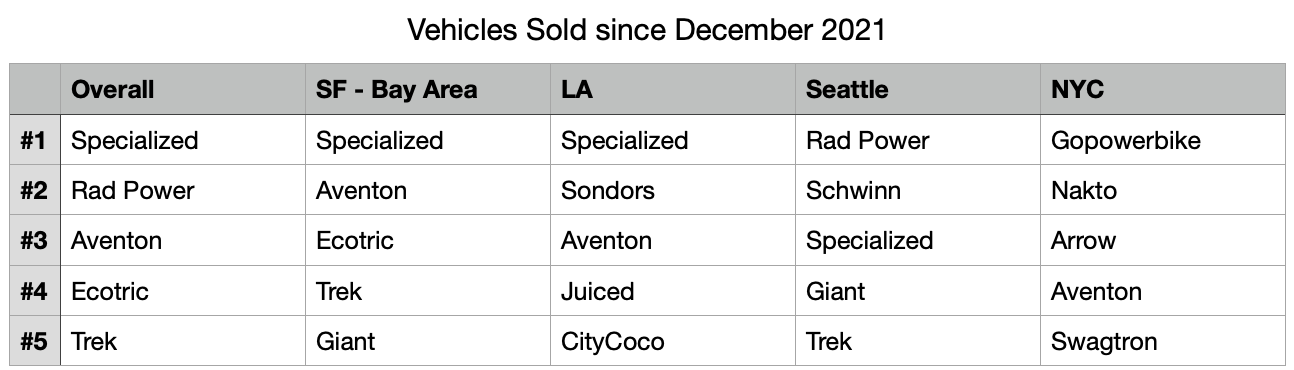Screen dimensions: 1294x370
Task: Select Rad Power in the Overall column
Action: (183, 190)
